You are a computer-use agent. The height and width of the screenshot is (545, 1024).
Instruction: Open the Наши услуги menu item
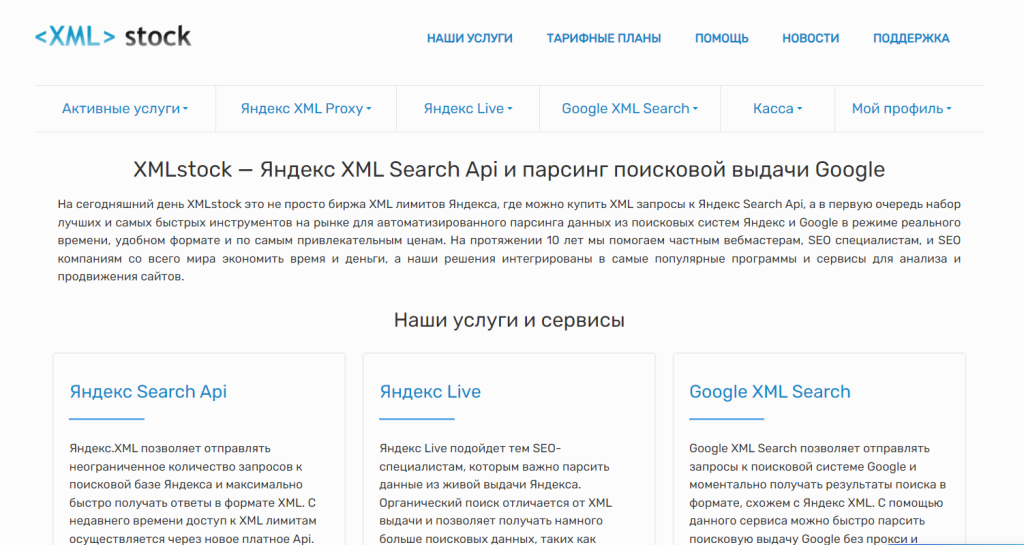470,39
